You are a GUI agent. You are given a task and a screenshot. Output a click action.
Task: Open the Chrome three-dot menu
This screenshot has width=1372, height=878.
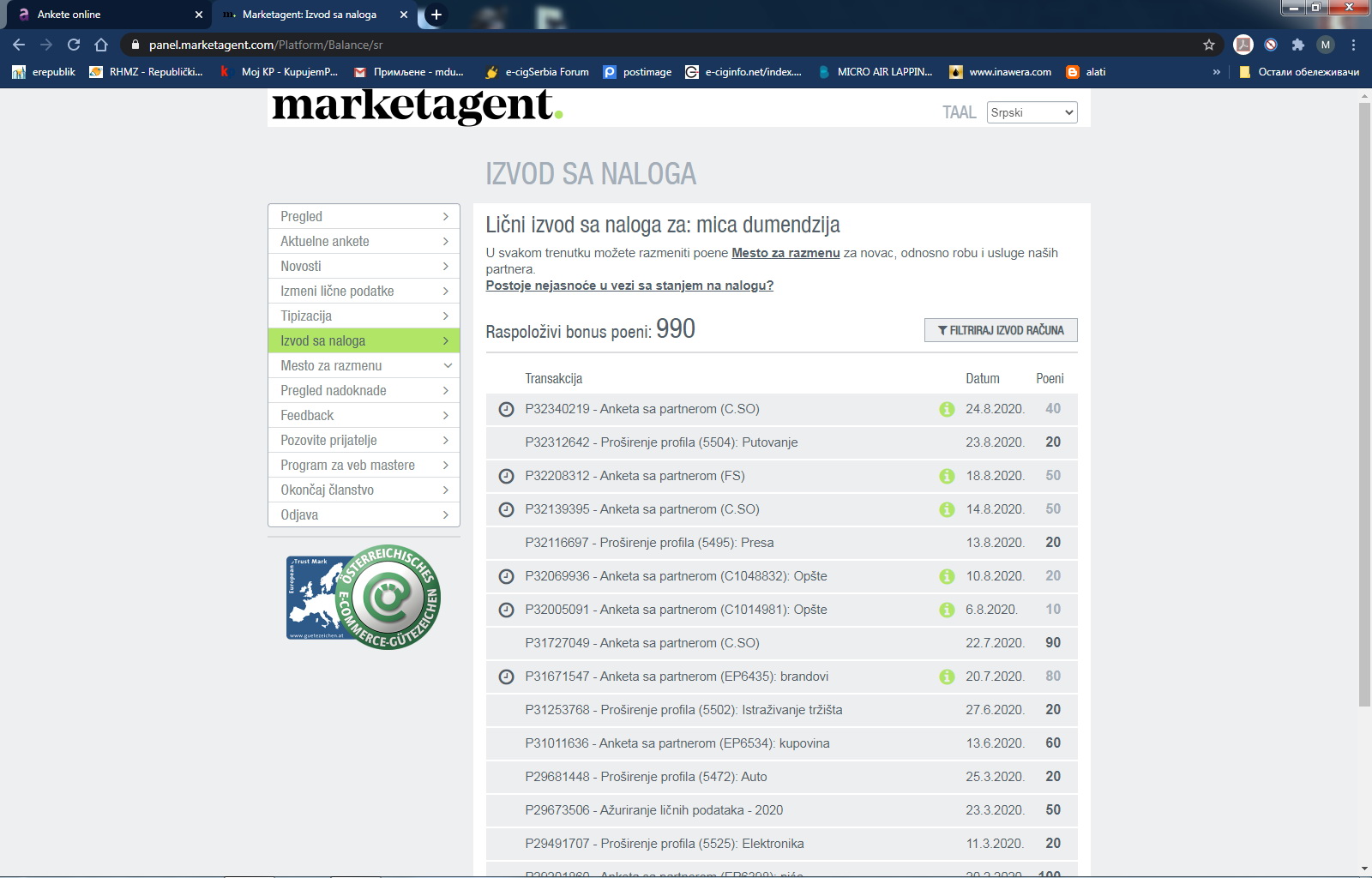click(x=1353, y=45)
